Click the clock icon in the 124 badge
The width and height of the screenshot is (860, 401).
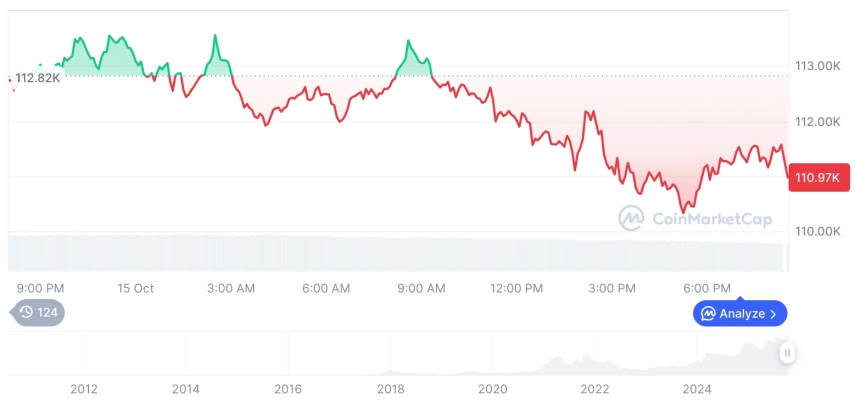pyautogui.click(x=26, y=312)
